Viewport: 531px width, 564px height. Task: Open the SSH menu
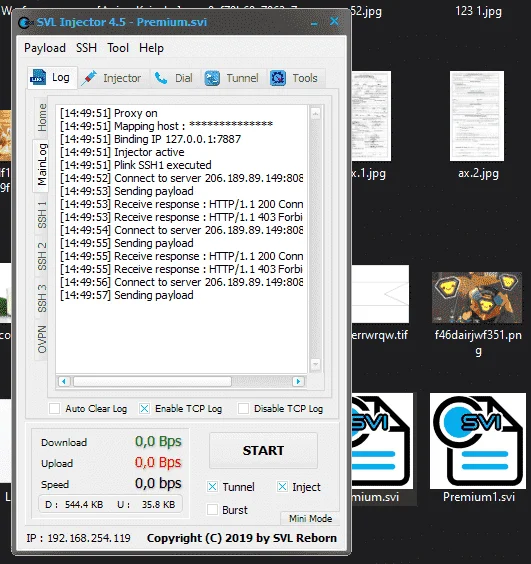[86, 48]
